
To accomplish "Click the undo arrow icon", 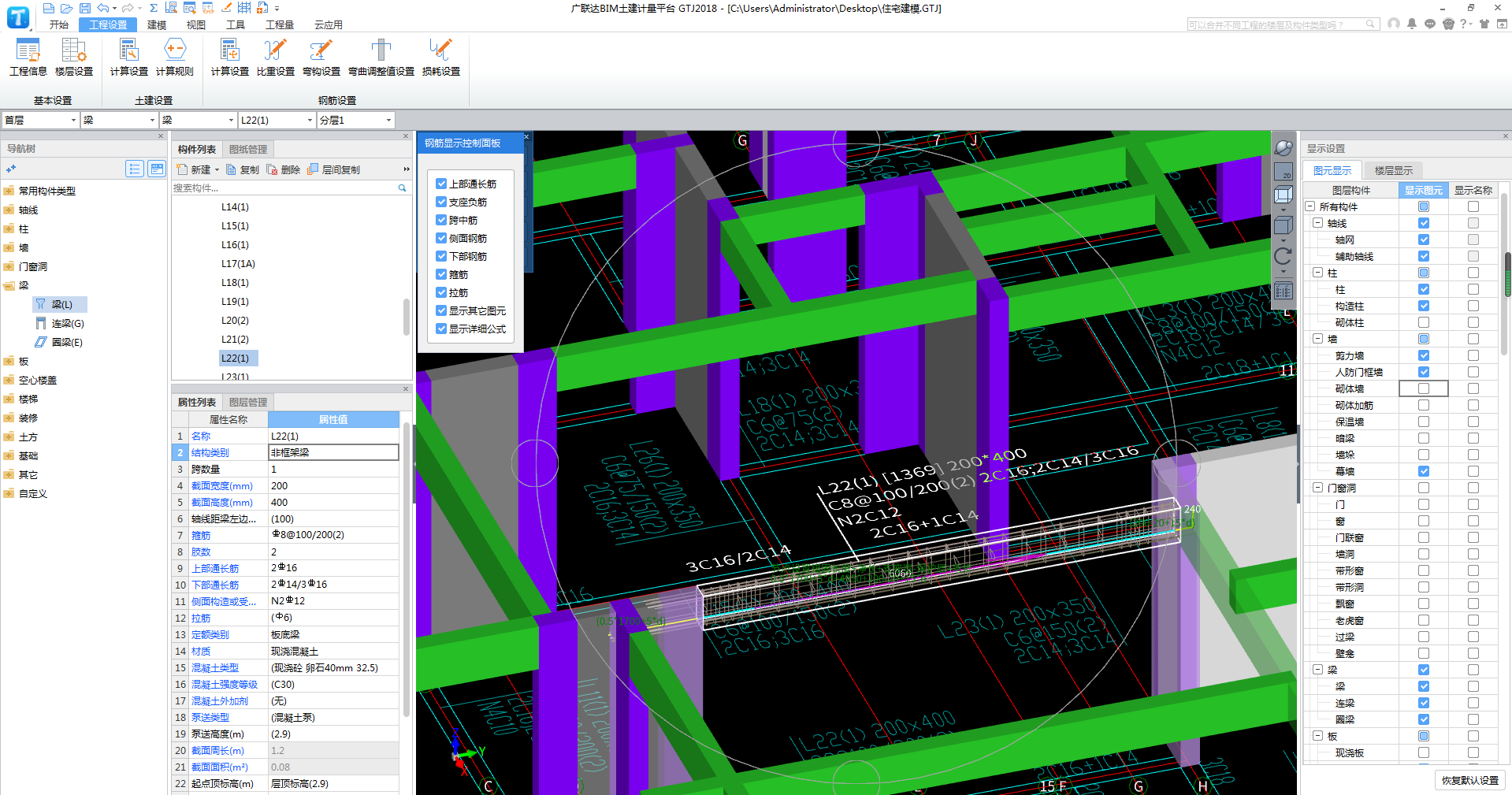I will [103, 8].
